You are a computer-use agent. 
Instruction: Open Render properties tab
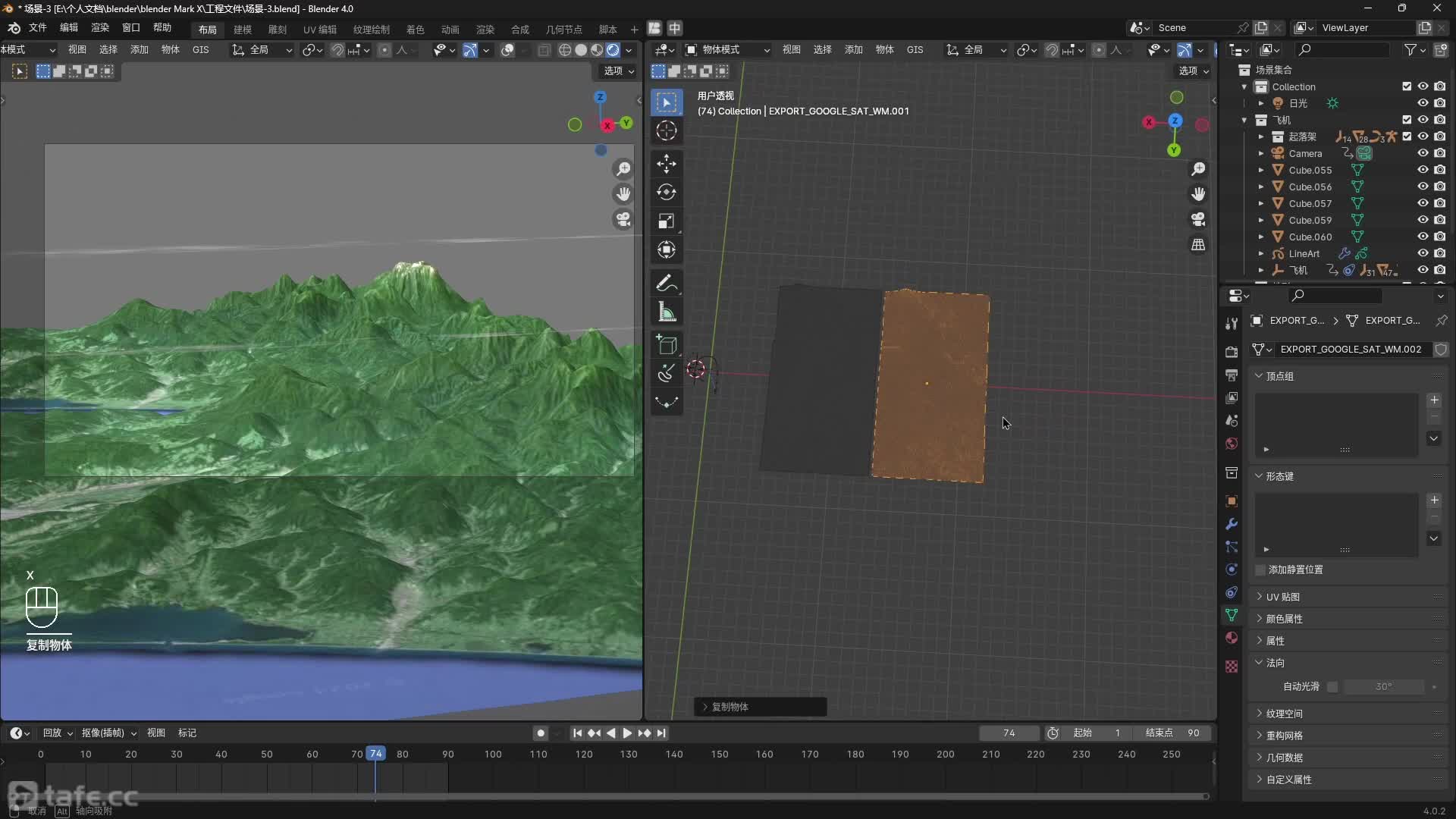(x=1232, y=352)
